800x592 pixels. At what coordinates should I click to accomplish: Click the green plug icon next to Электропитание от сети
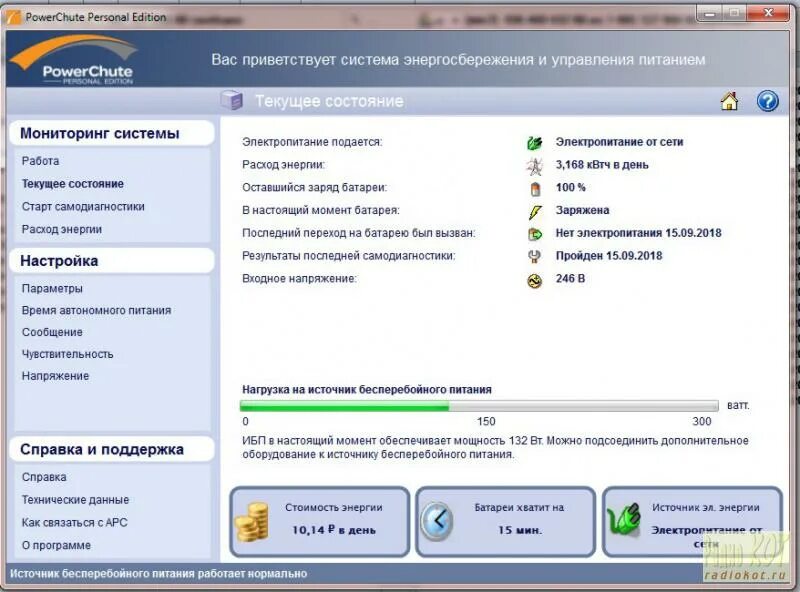(x=534, y=142)
